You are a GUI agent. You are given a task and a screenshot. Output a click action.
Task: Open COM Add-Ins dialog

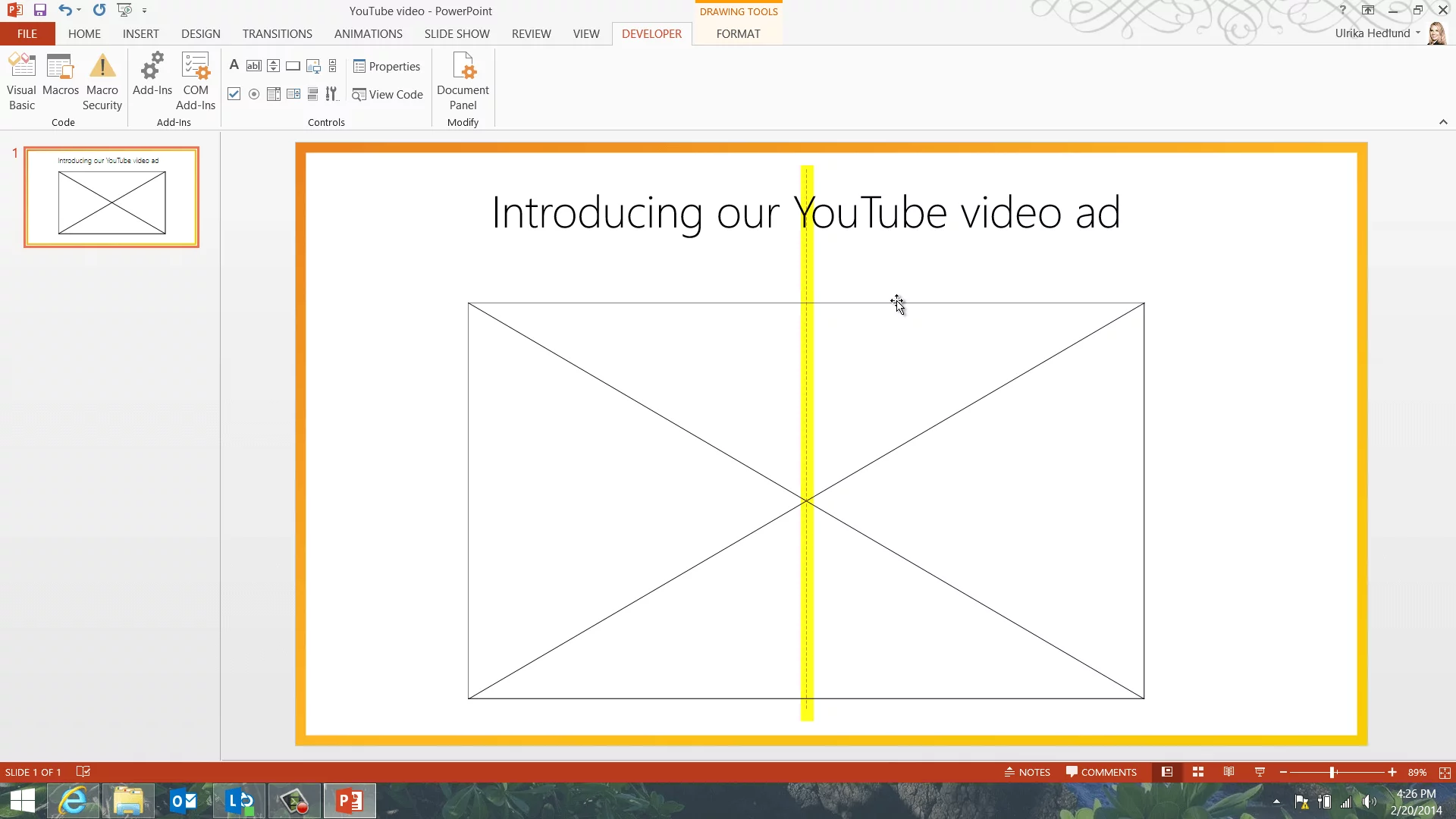click(x=196, y=81)
